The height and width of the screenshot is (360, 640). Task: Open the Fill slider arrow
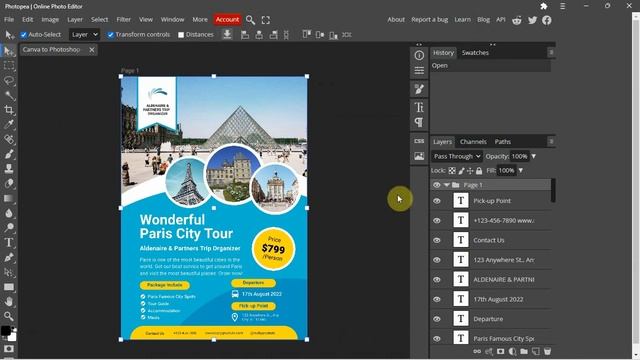pyautogui.click(x=520, y=171)
